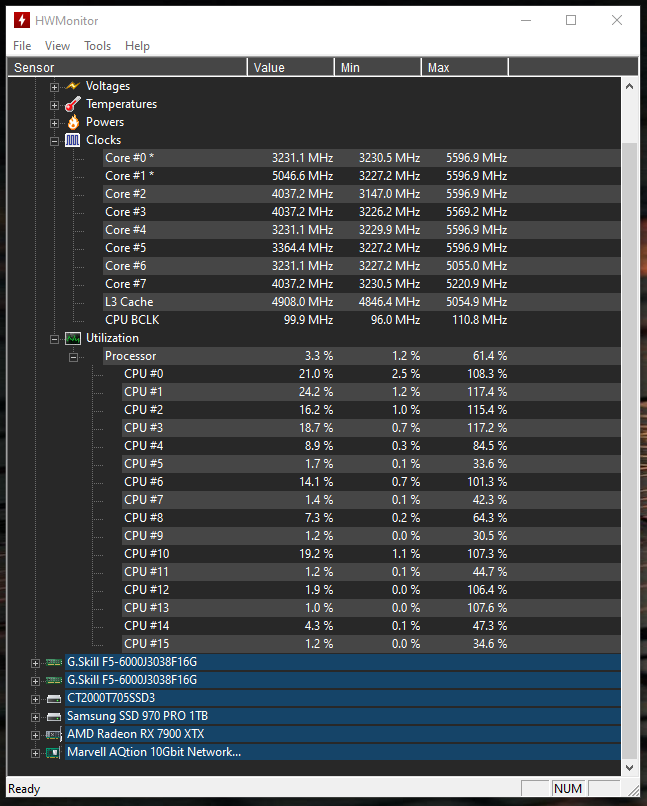Expand the Marvell AQtion 10Gbit Network entry

35,753
